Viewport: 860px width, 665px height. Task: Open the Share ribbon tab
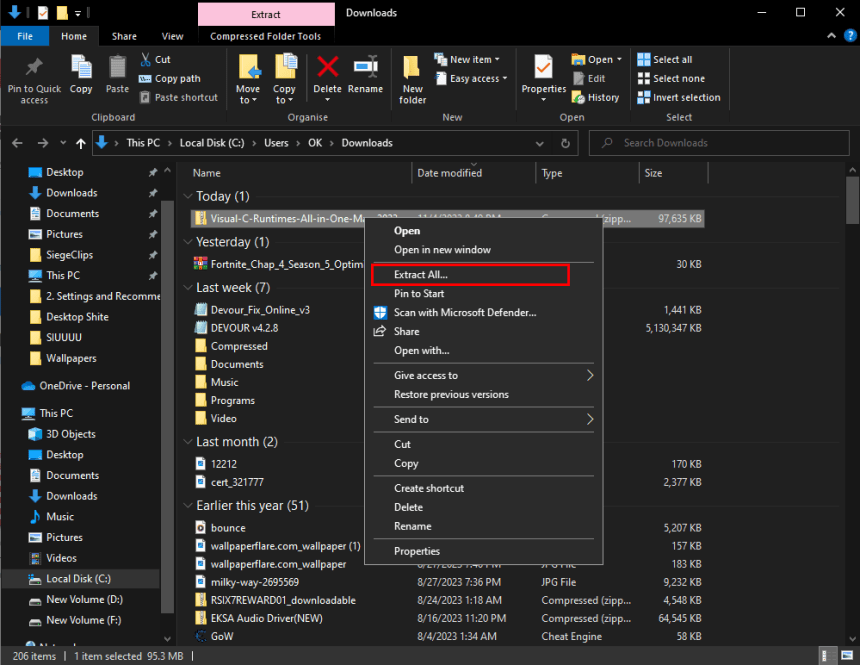(x=124, y=35)
